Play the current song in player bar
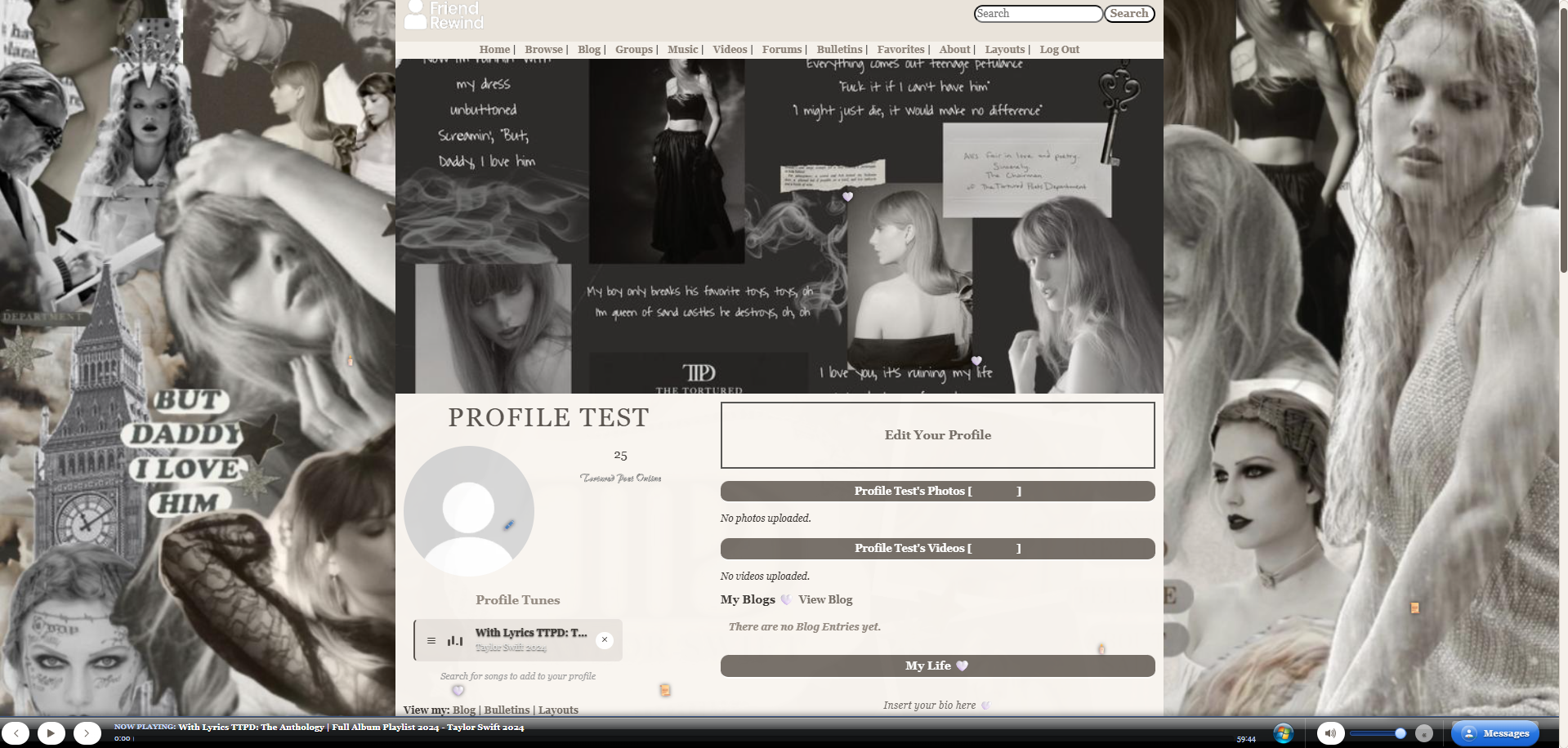Viewport: 1568px width, 748px height. pyautogui.click(x=51, y=733)
